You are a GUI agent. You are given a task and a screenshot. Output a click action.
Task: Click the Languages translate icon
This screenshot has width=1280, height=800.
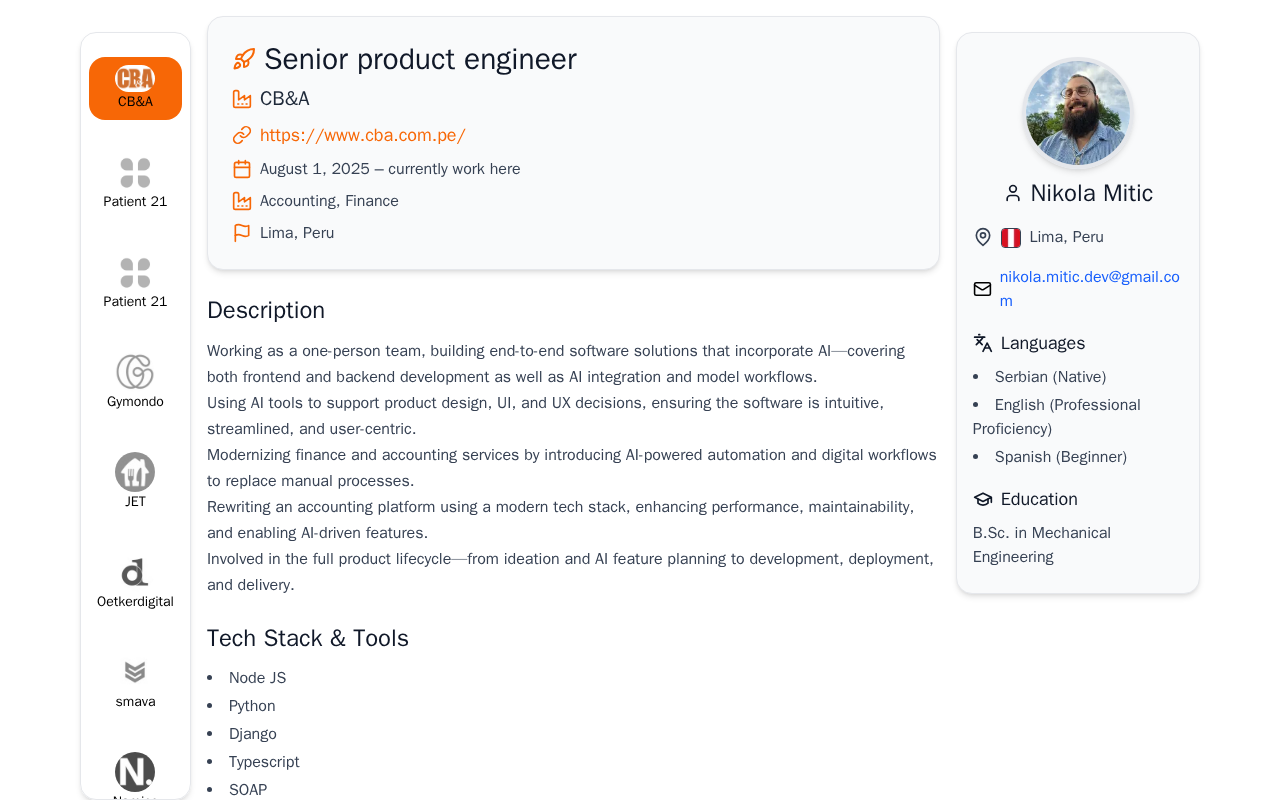coord(983,343)
